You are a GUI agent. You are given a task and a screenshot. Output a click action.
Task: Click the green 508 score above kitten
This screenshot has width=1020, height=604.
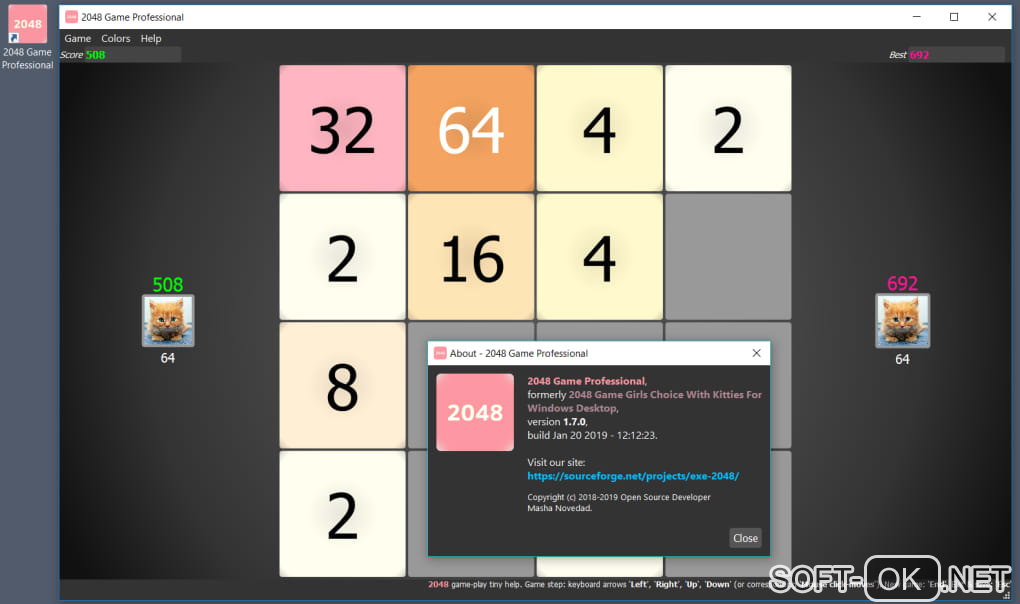(168, 284)
